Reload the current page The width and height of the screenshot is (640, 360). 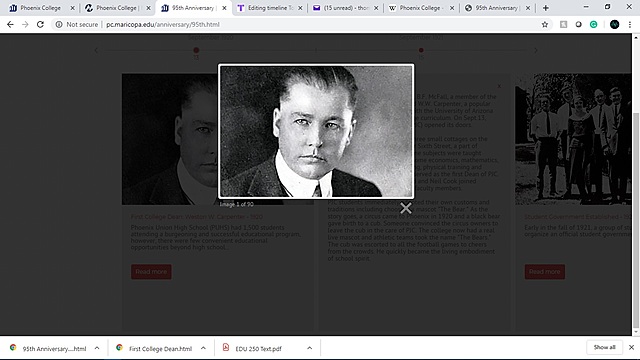(40, 24)
